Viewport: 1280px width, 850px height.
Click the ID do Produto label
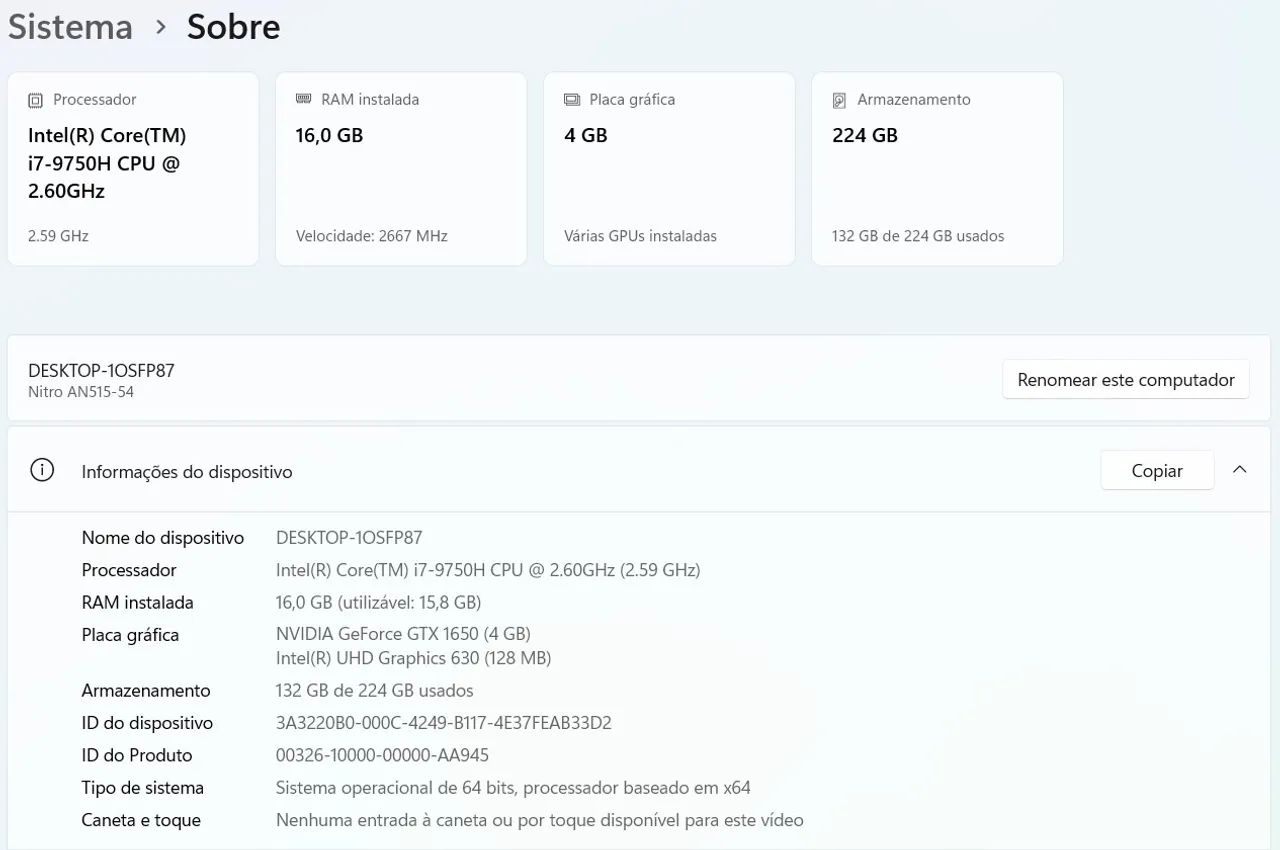(x=137, y=755)
